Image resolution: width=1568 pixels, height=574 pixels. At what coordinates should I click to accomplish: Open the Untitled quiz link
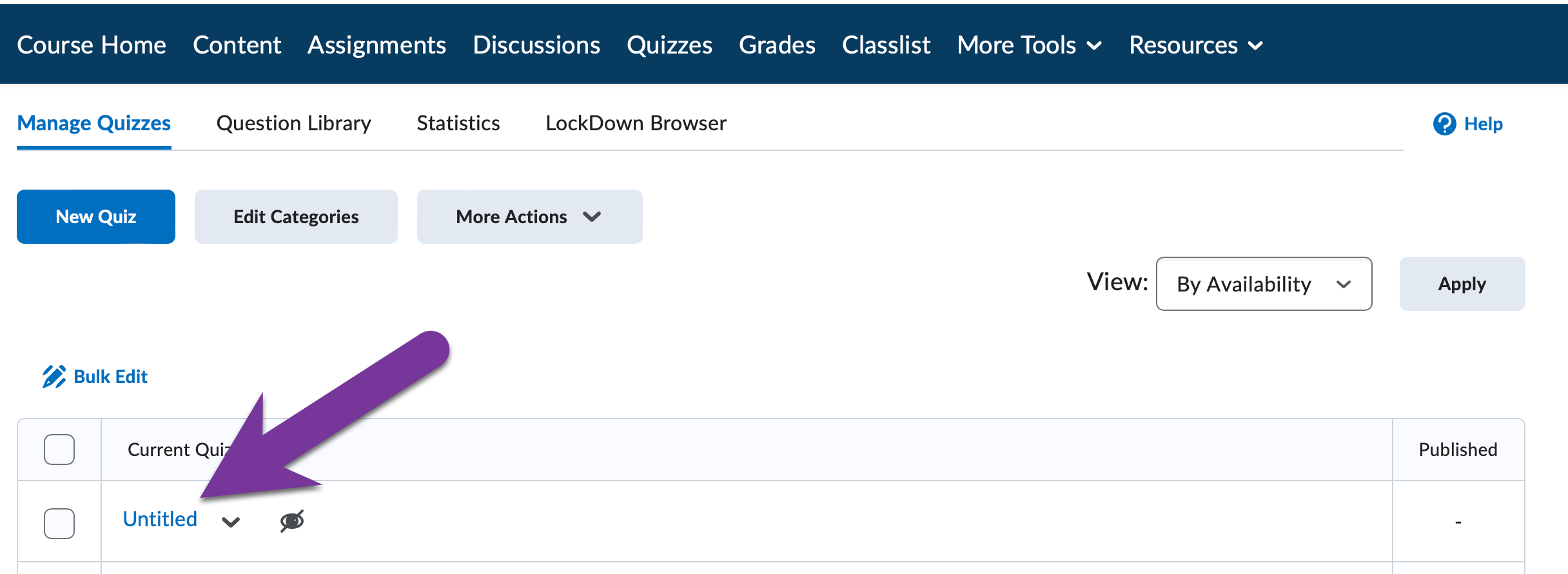(x=160, y=519)
